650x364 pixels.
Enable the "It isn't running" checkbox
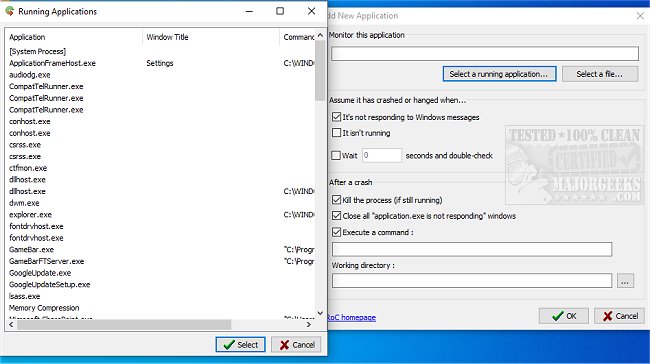337,133
